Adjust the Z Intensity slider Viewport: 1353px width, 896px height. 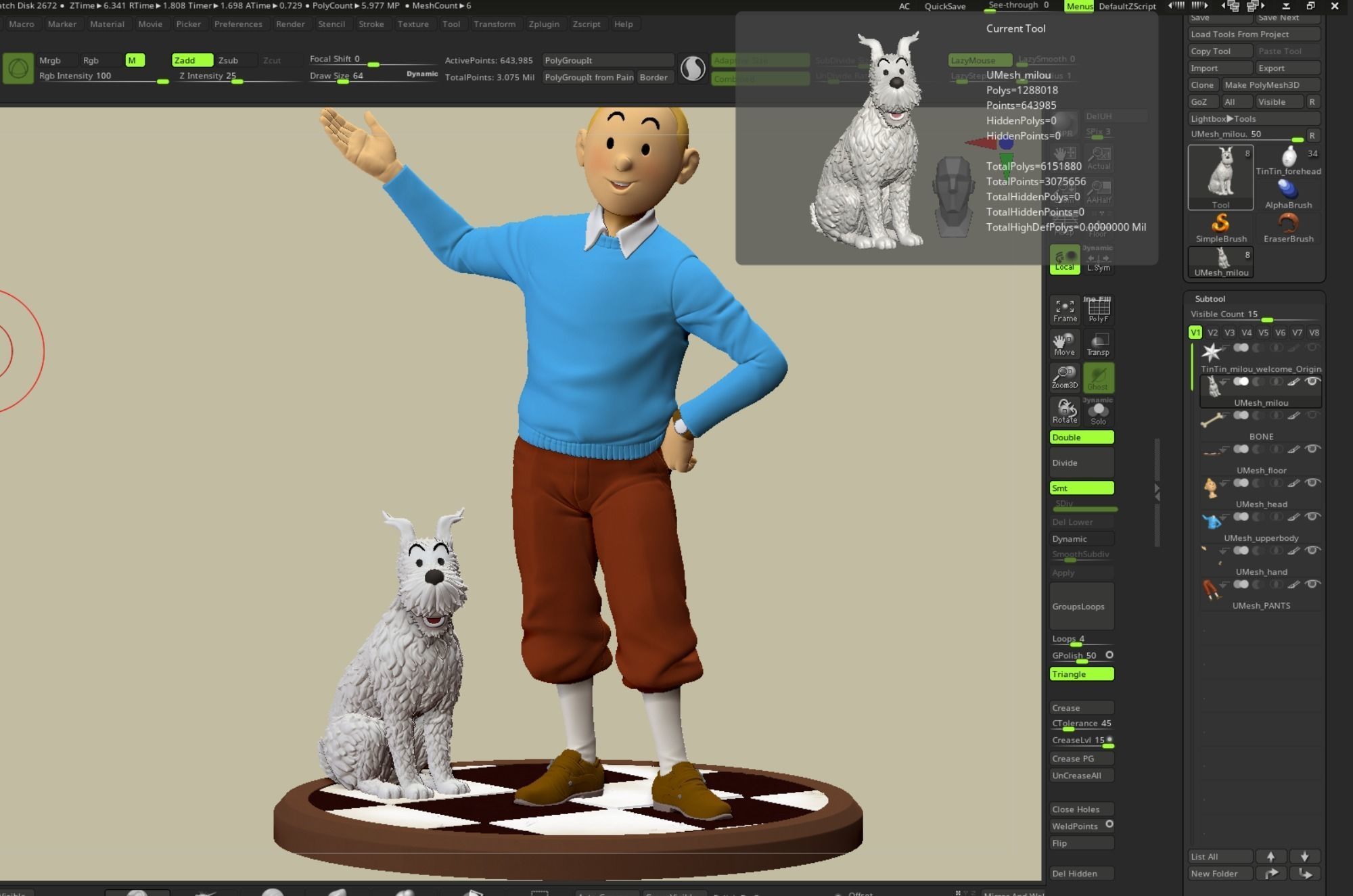tap(236, 80)
